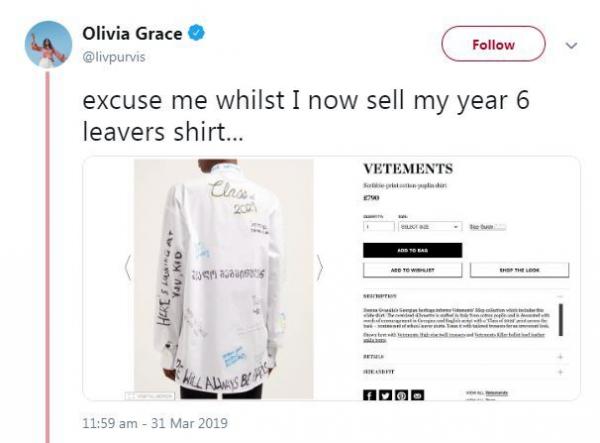This screenshot has width=600, height=443.
Task: Open the tweet options chevron menu
Action: 571,46
